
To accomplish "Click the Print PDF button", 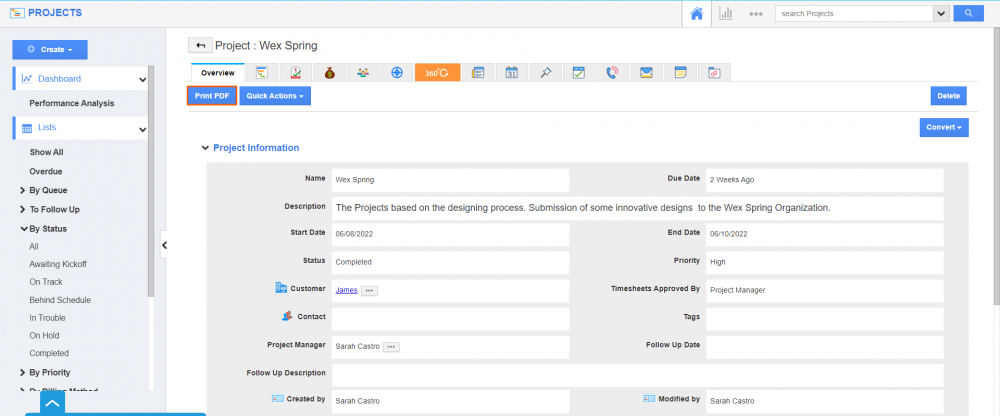I will pos(211,96).
